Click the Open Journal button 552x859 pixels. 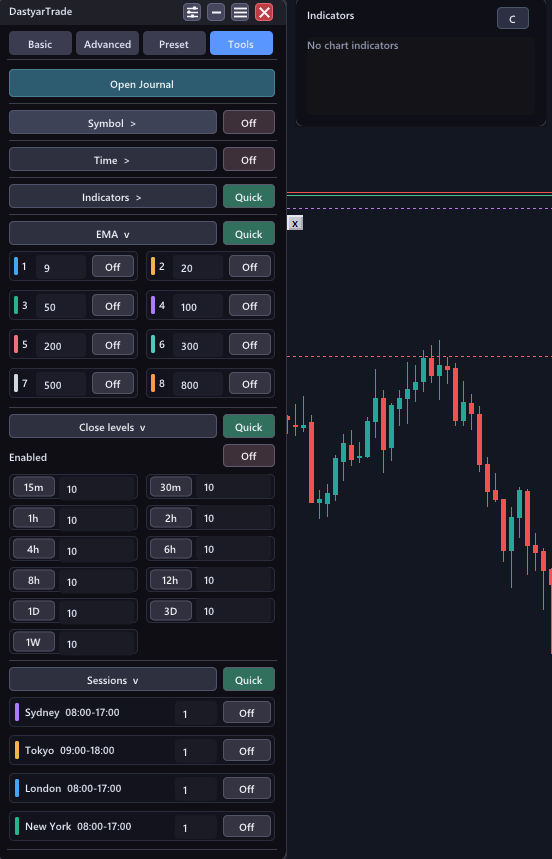(142, 83)
